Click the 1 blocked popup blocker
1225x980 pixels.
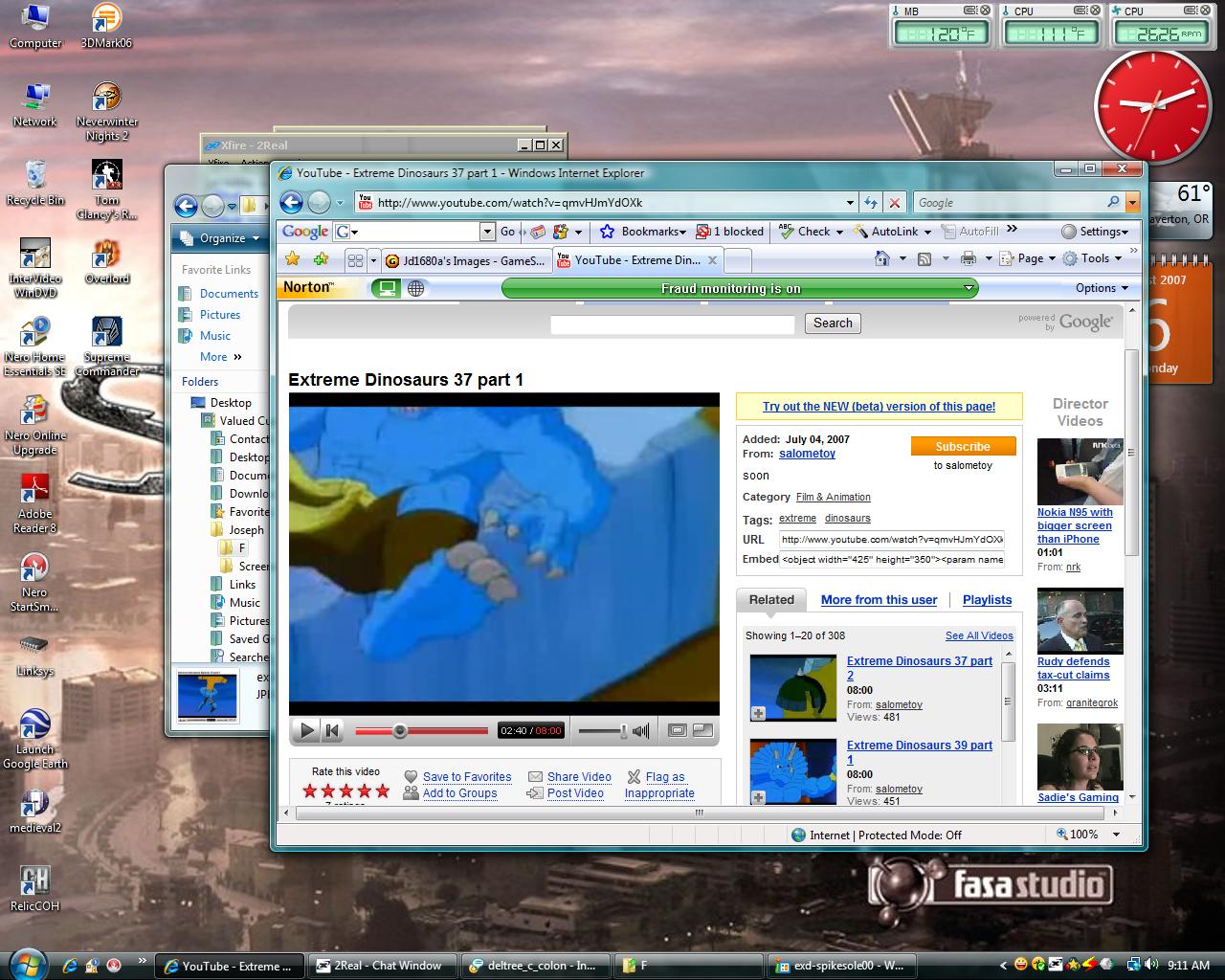[x=730, y=232]
